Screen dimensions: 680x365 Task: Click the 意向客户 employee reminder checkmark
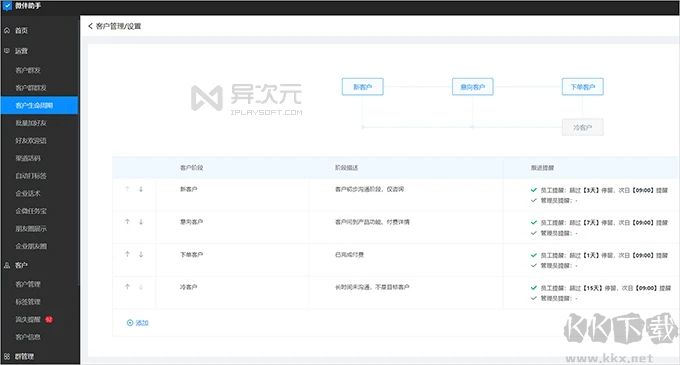(x=534, y=222)
